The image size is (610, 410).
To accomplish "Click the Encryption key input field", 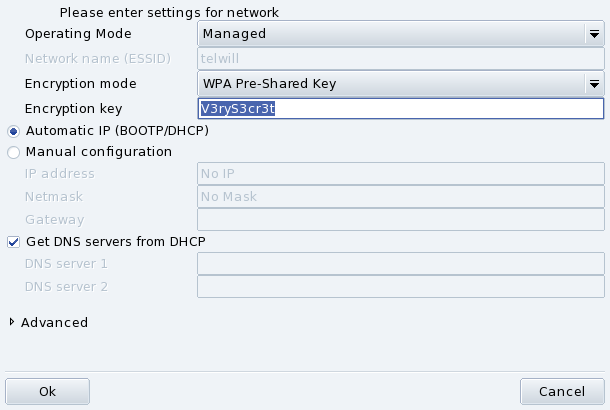I will coord(401,109).
